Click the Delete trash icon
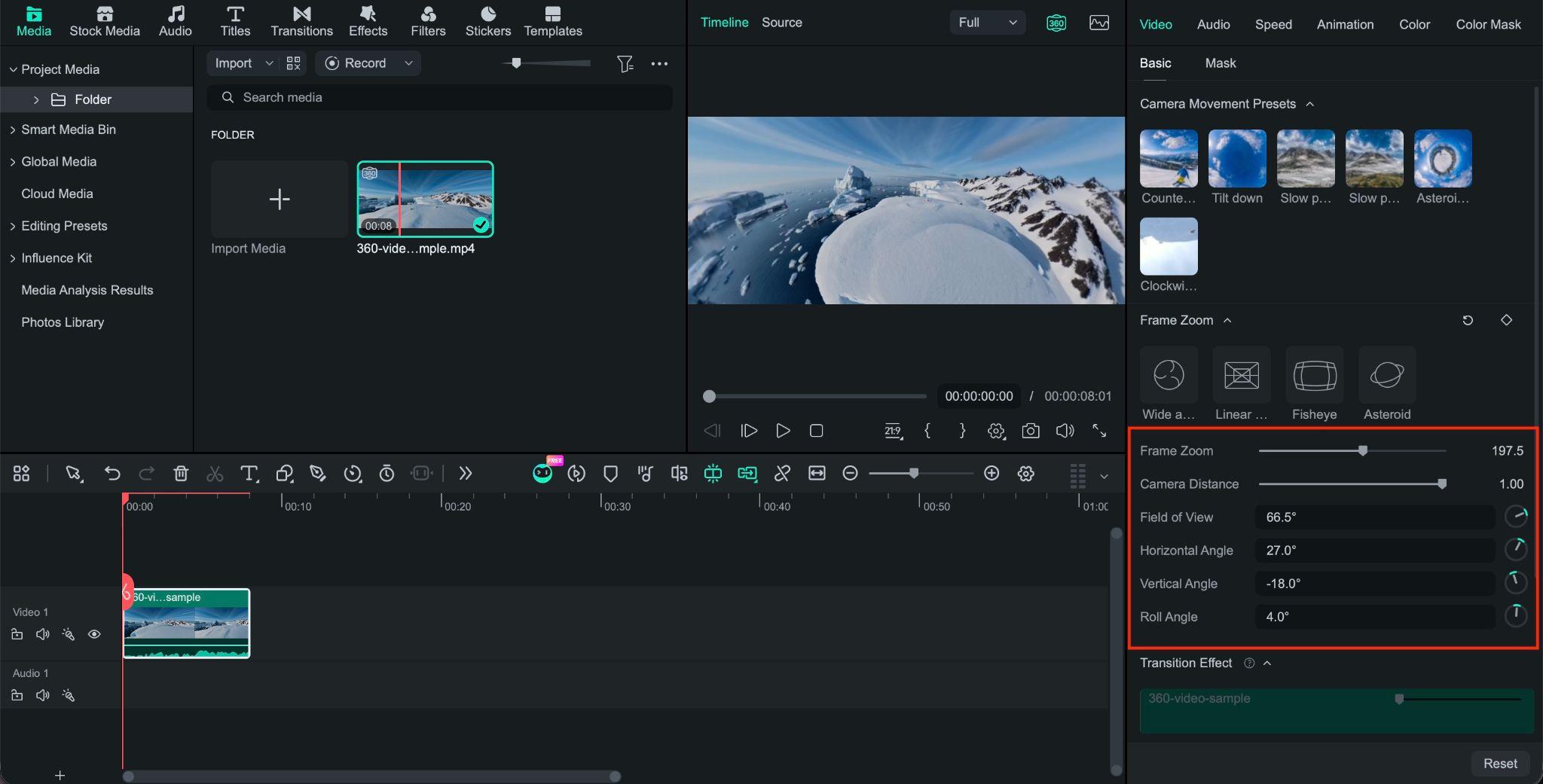This screenshot has width=1543, height=784. pyautogui.click(x=181, y=474)
